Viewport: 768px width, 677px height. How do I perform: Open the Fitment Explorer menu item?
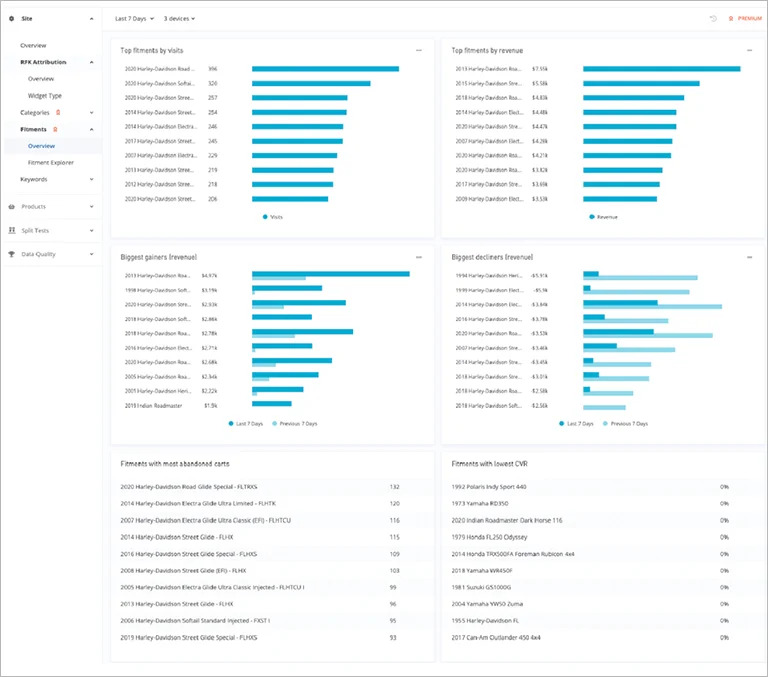(51, 163)
